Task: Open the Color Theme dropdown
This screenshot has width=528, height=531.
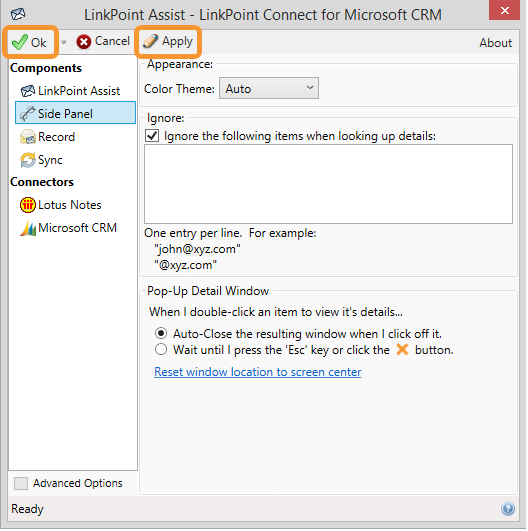Action: click(269, 88)
